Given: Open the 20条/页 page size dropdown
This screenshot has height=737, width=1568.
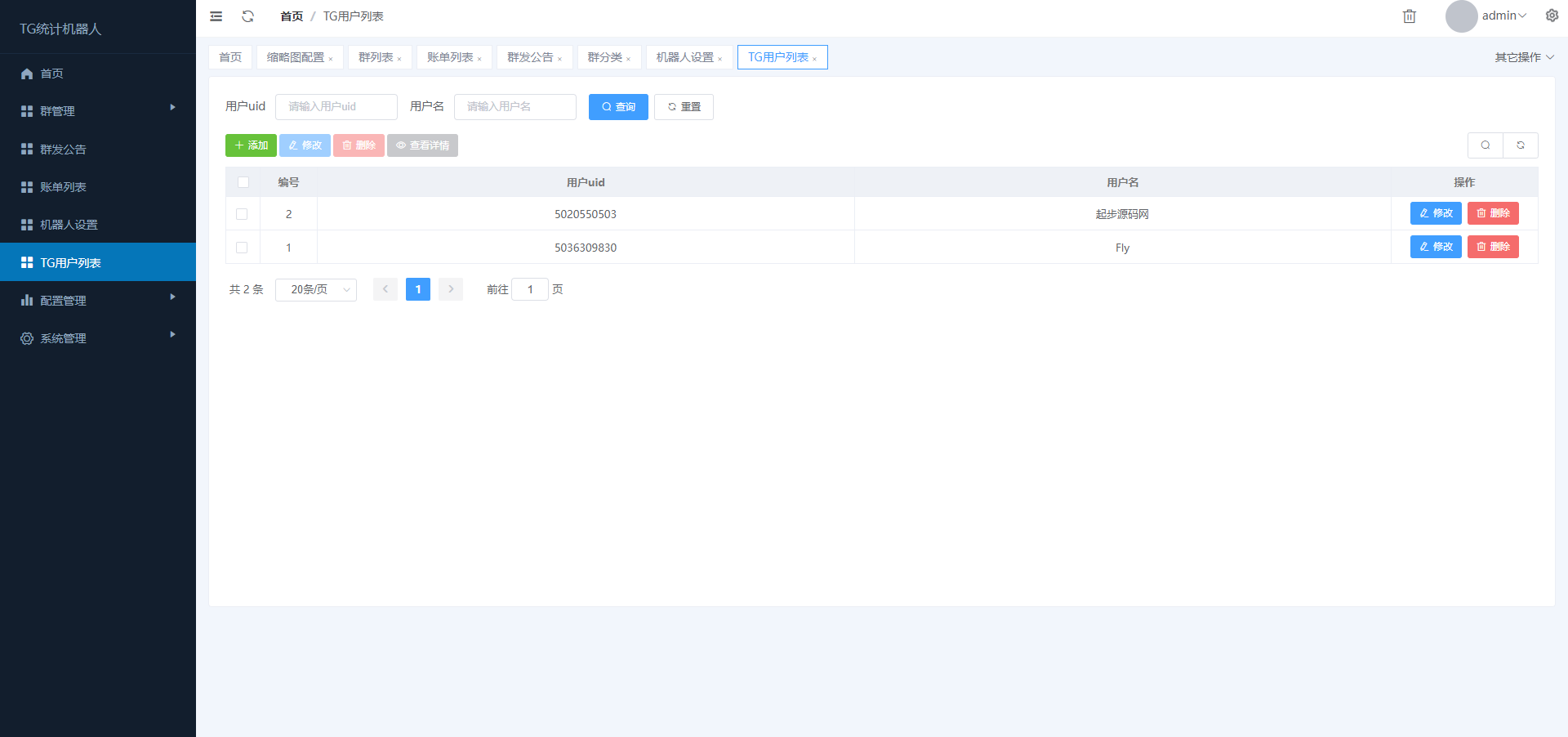Looking at the screenshot, I should 316,289.
